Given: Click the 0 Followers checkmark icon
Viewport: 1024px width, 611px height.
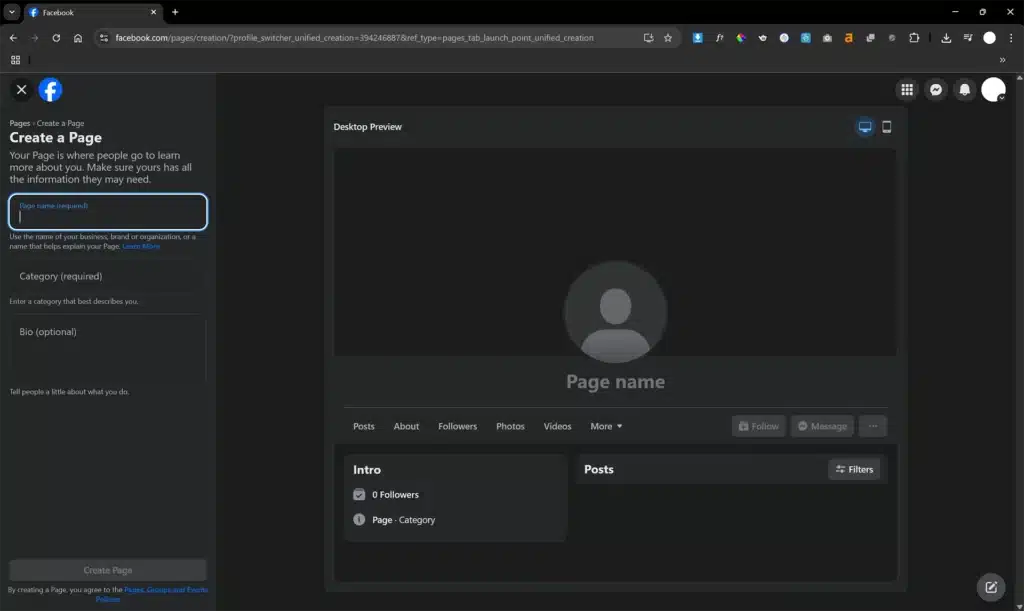Looking at the screenshot, I should point(359,495).
